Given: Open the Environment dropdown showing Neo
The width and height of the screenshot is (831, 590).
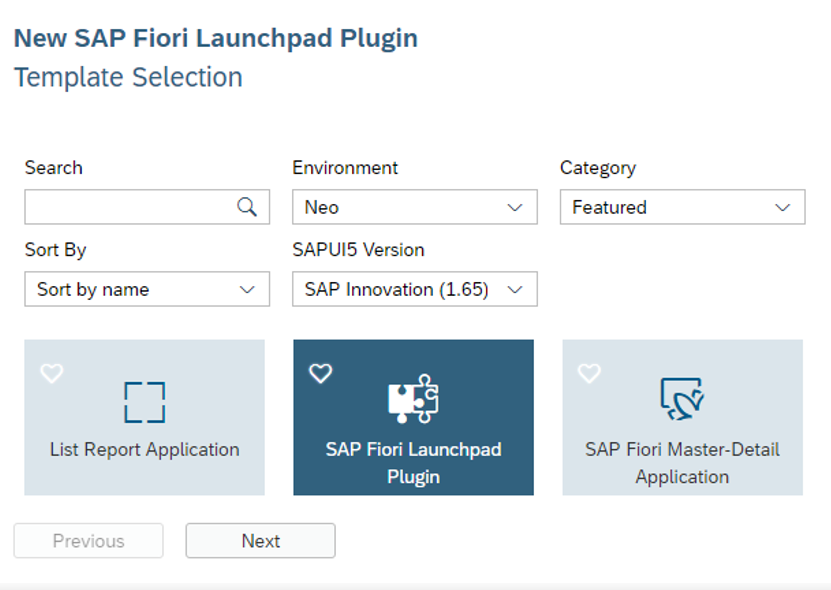Looking at the screenshot, I should pos(414,207).
